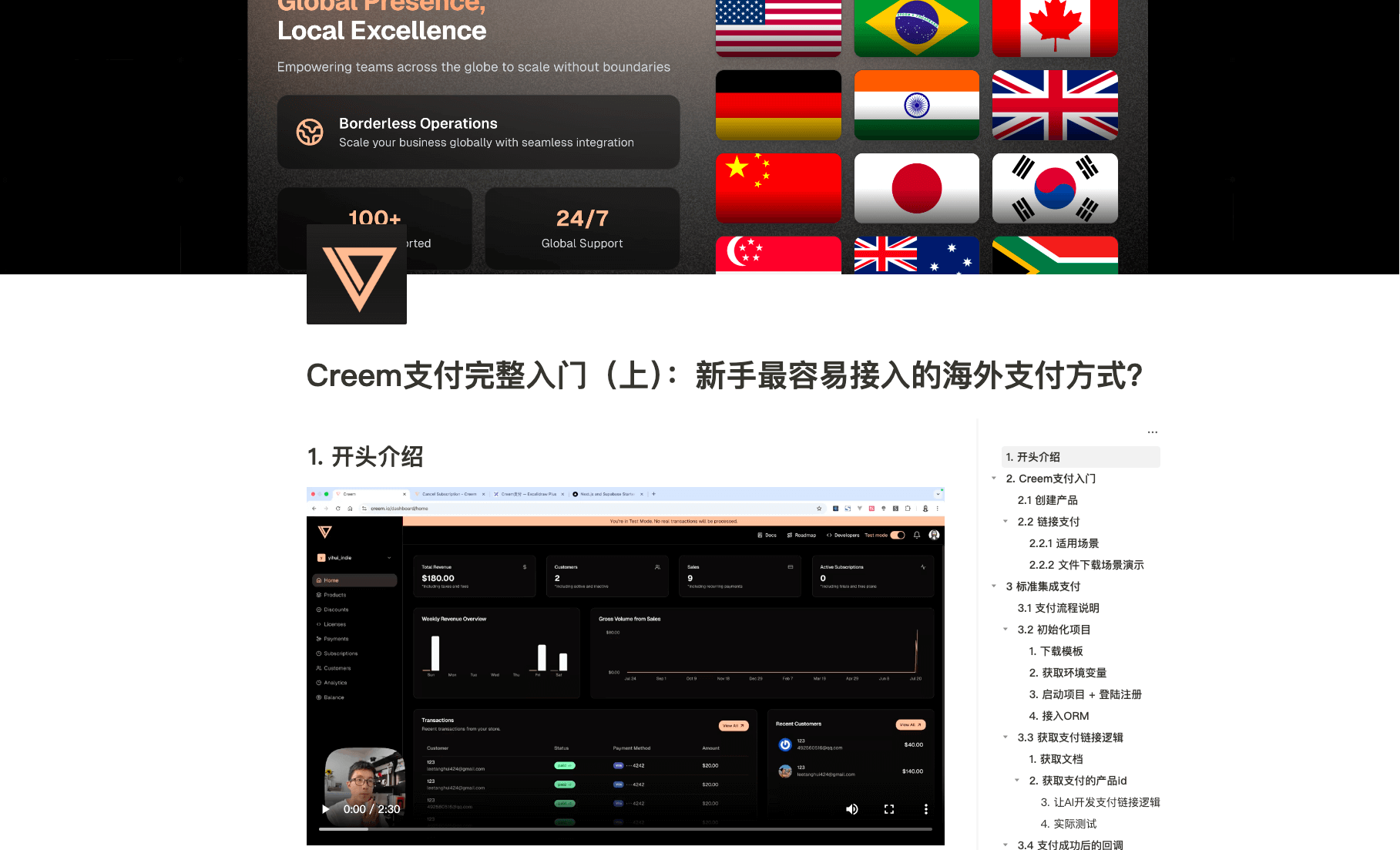The width and height of the screenshot is (1400, 850).
Task: Open '2. 获取环境变量' outline entry
Action: pyautogui.click(x=1068, y=673)
